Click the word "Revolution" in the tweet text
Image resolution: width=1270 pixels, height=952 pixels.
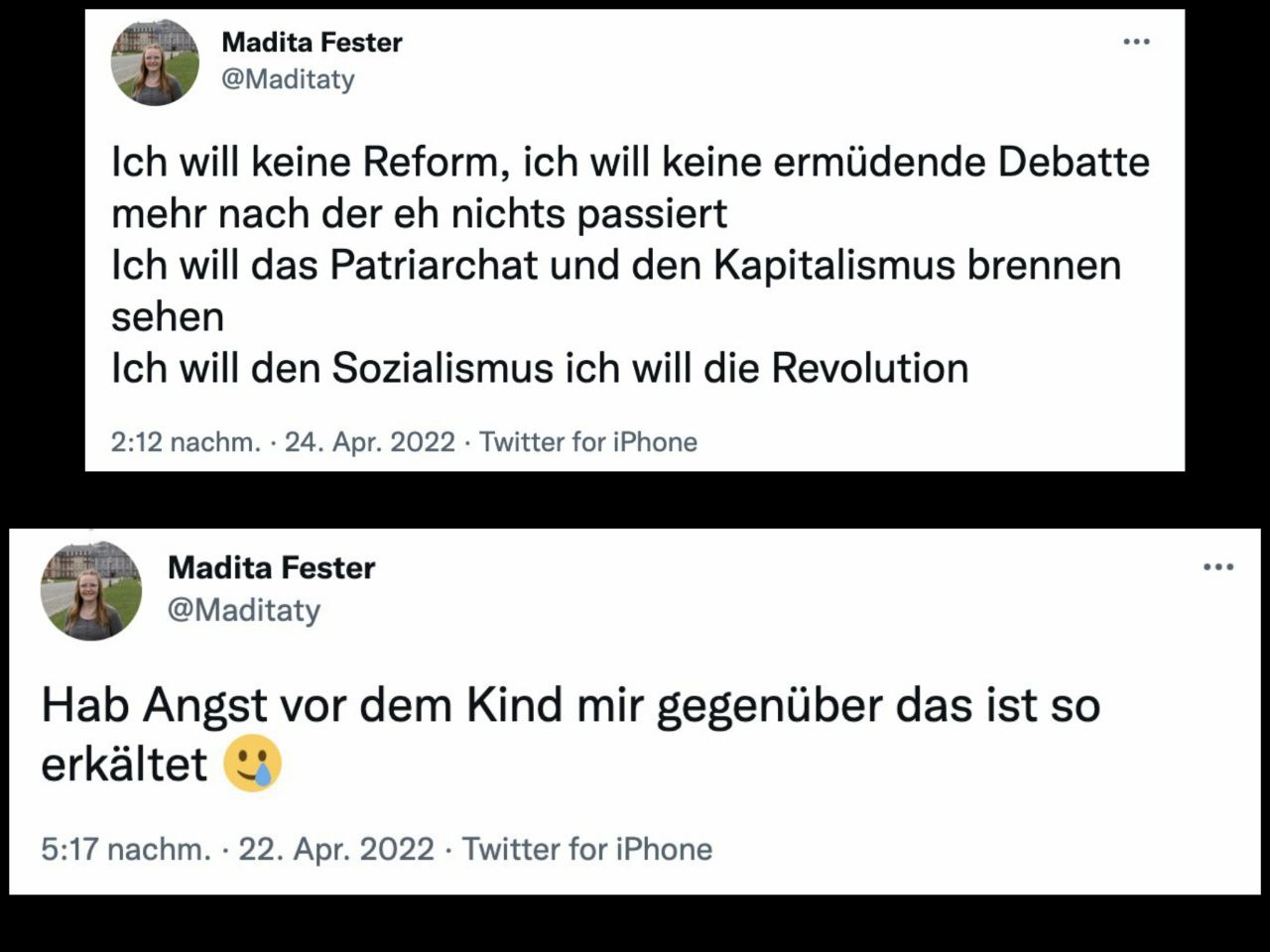click(869, 368)
